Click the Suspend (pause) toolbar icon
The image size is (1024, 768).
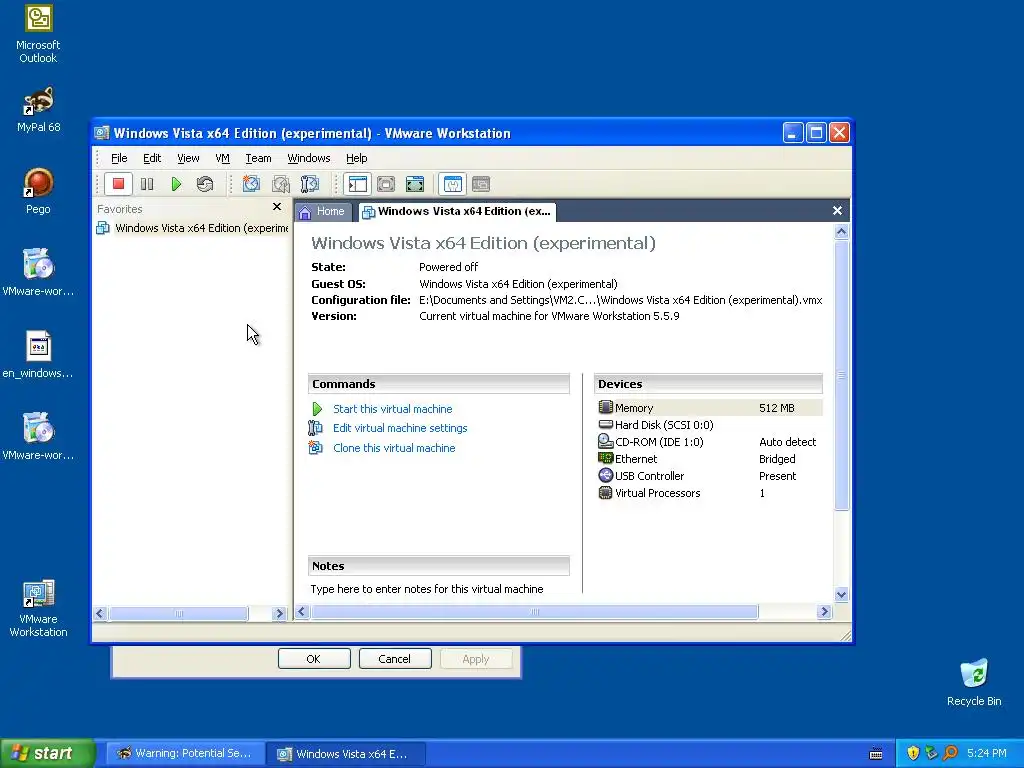pyautogui.click(x=147, y=184)
